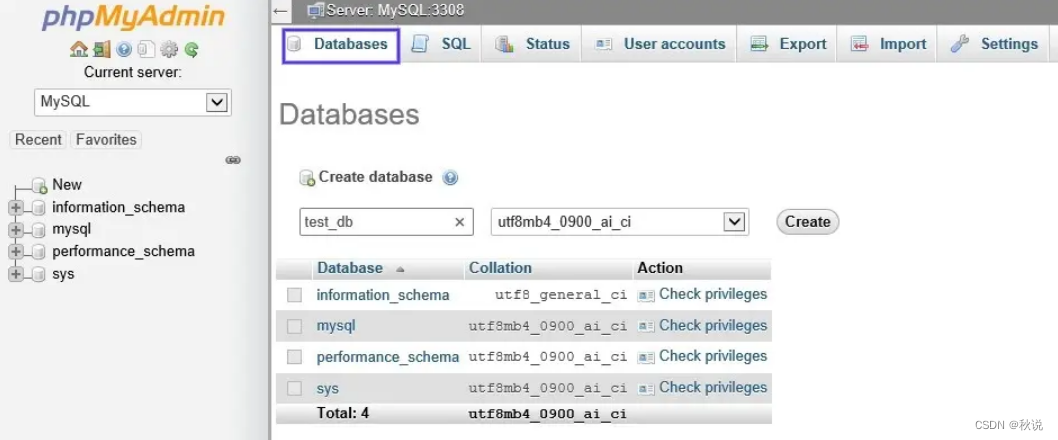This screenshot has width=1058, height=440.
Task: Click cylinder icon next to information_schema in tree
Action: (38, 208)
